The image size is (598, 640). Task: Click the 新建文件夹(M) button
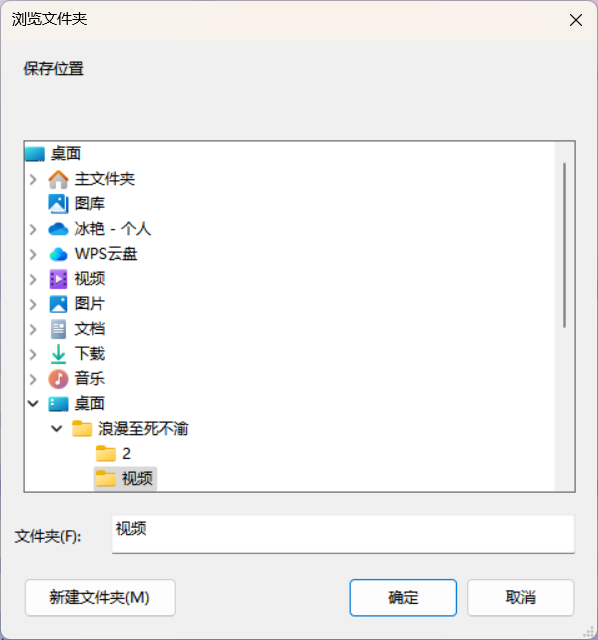[100, 598]
